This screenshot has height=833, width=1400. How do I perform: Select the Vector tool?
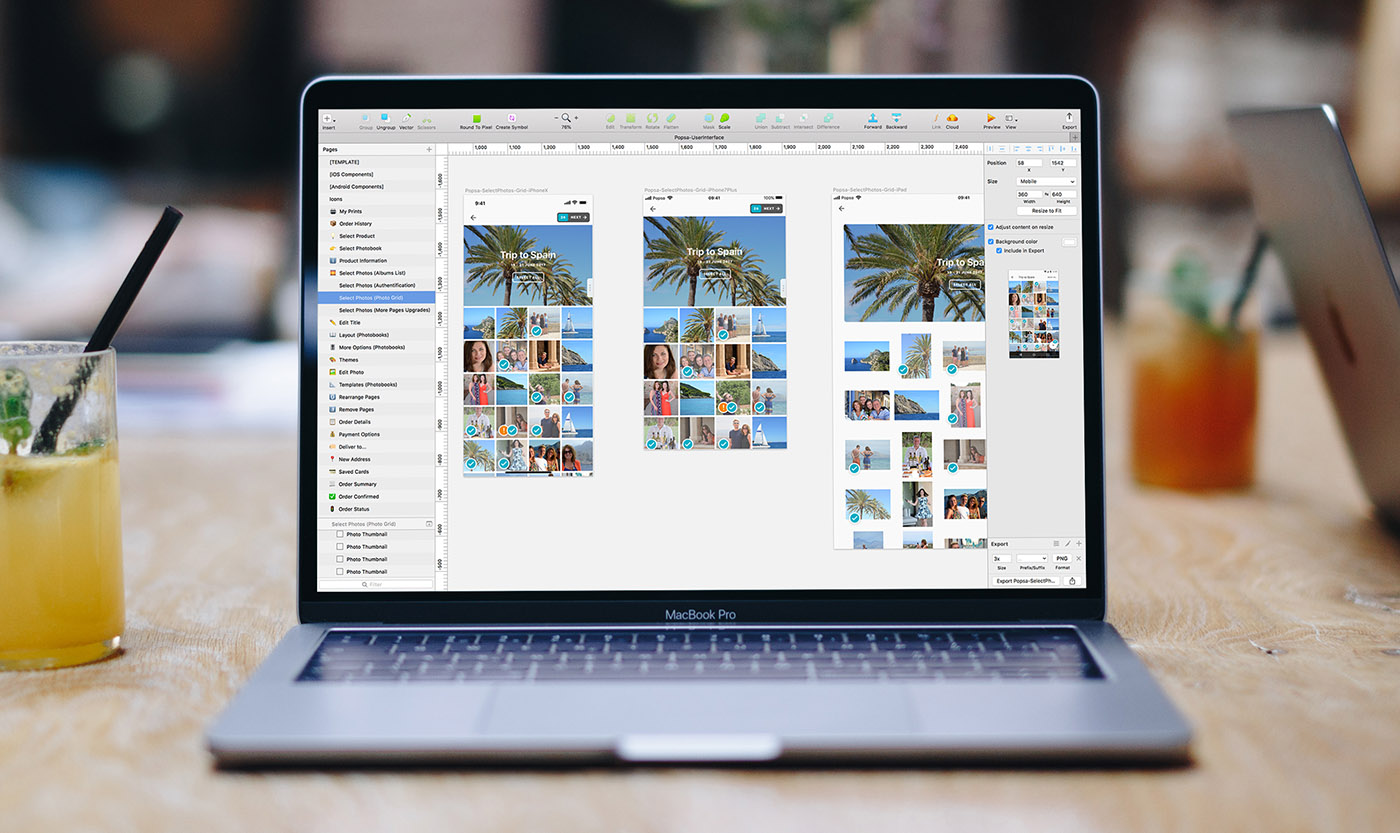pyautogui.click(x=406, y=118)
